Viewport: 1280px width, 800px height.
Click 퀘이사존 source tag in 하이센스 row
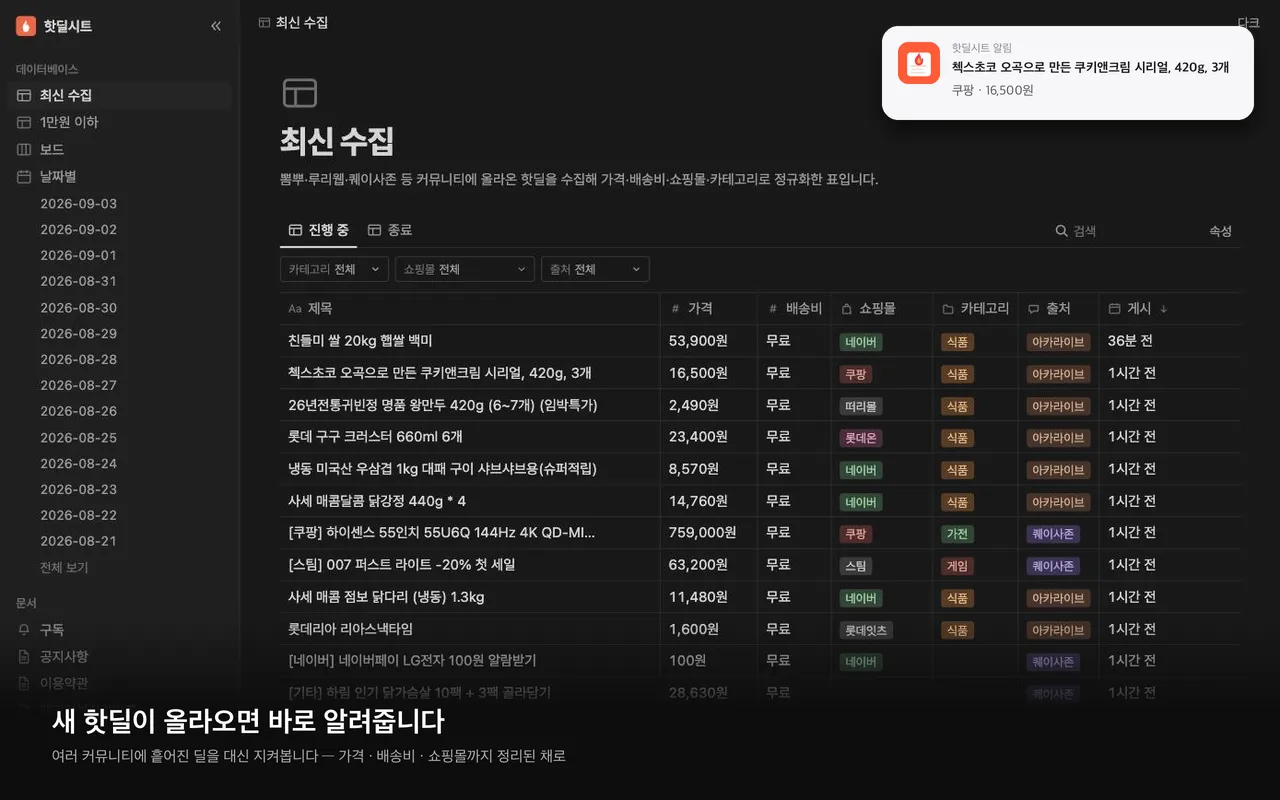(1053, 534)
